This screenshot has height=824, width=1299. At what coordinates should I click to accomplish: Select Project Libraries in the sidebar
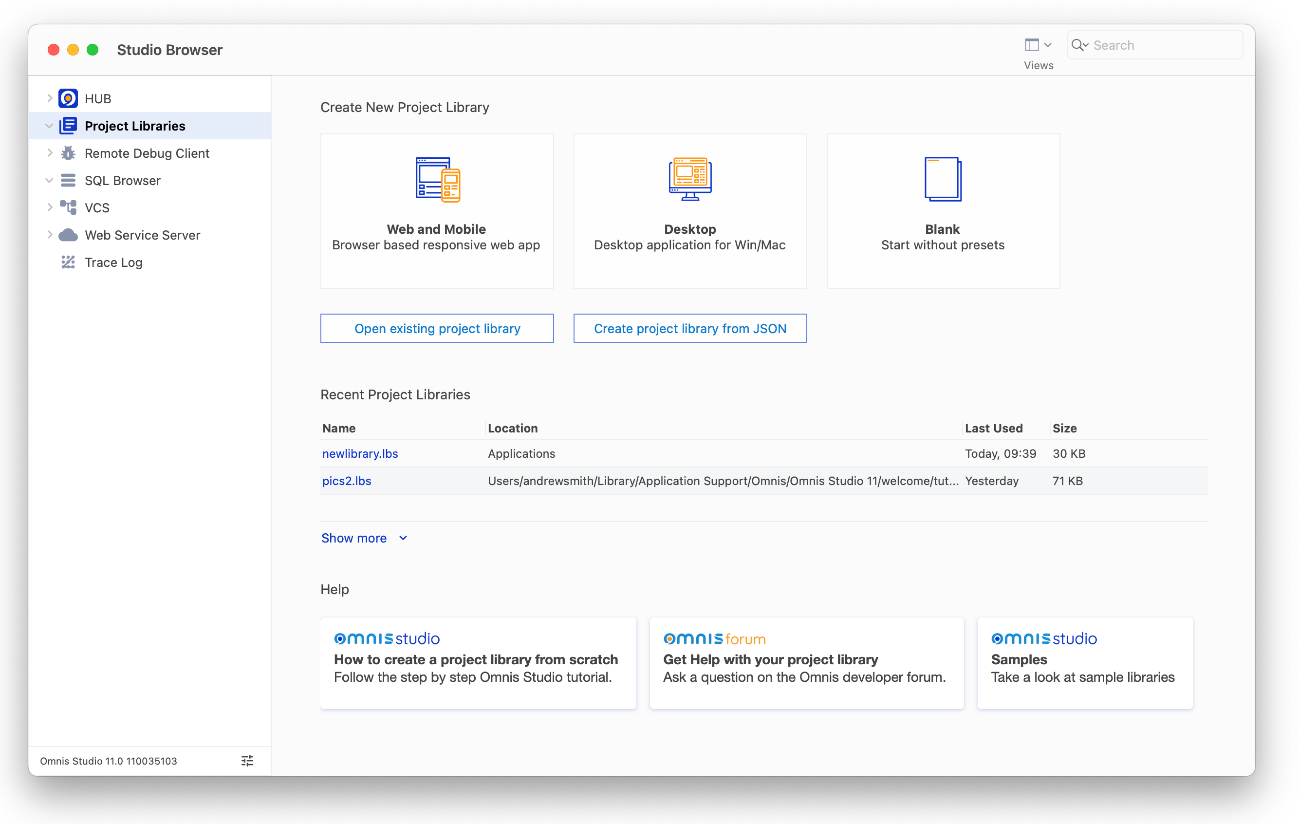[x=135, y=126]
